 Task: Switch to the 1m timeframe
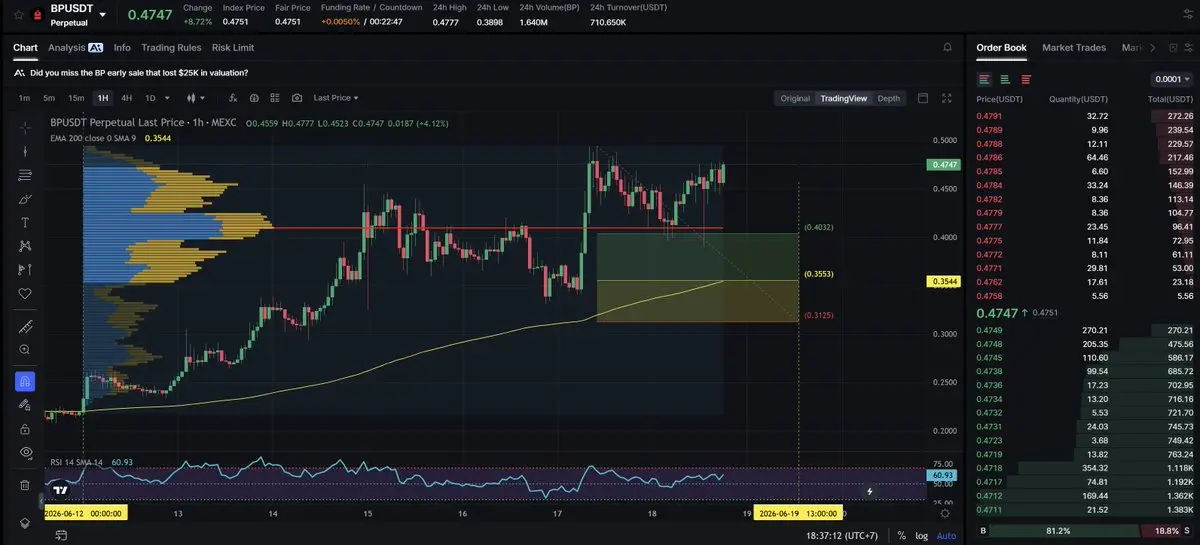tap(24, 98)
